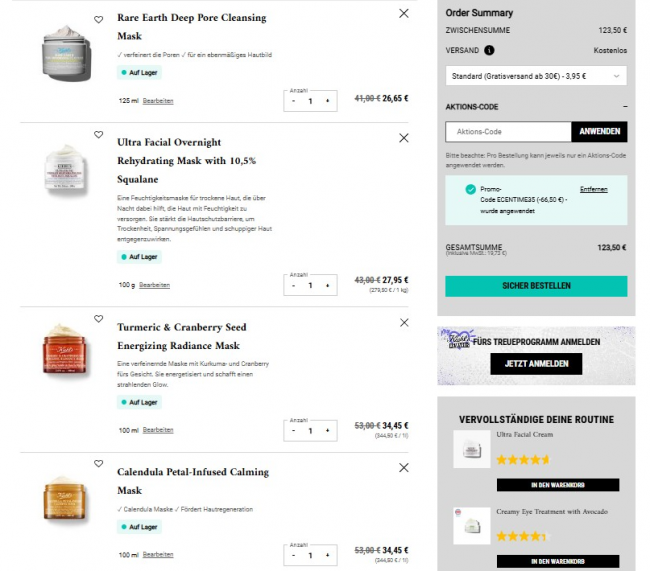Click the Sicher Bestellen checkout button
This screenshot has width=650, height=571.
[x=535, y=286]
